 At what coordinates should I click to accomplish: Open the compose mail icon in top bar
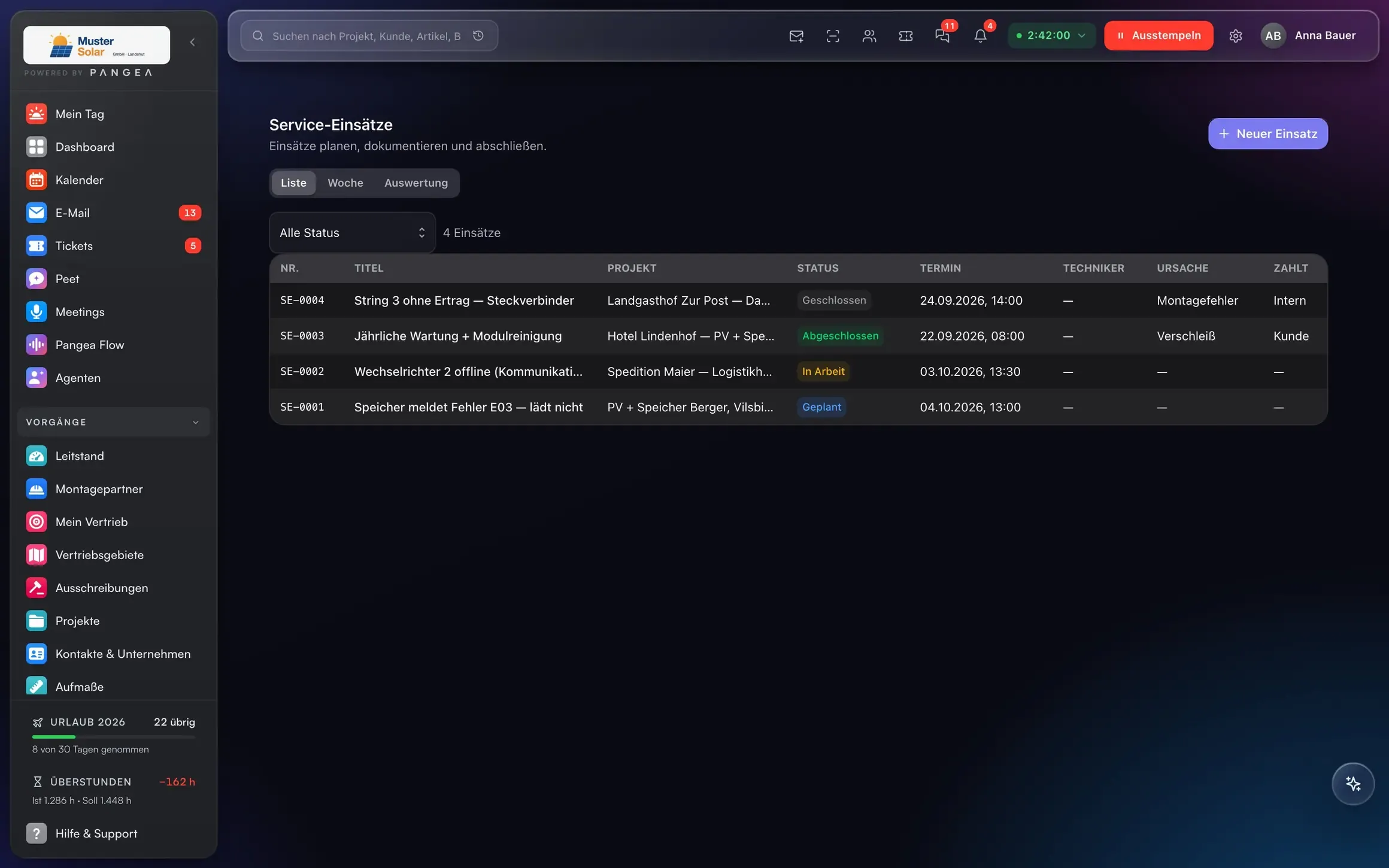[796, 36]
